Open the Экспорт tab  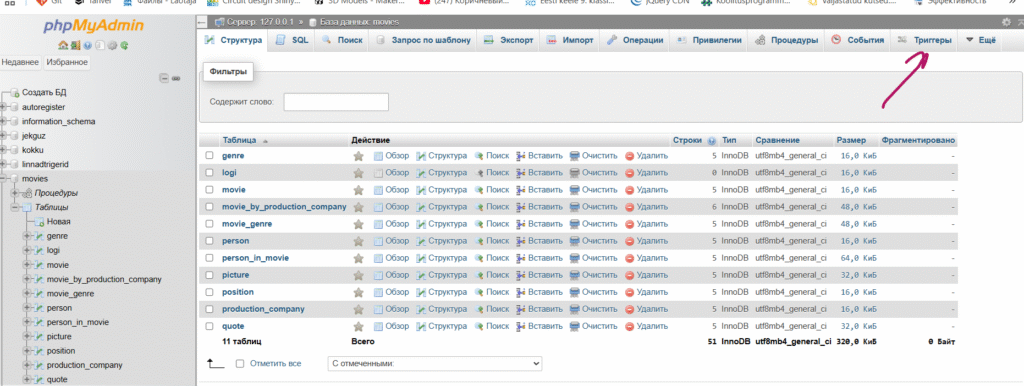[508, 40]
